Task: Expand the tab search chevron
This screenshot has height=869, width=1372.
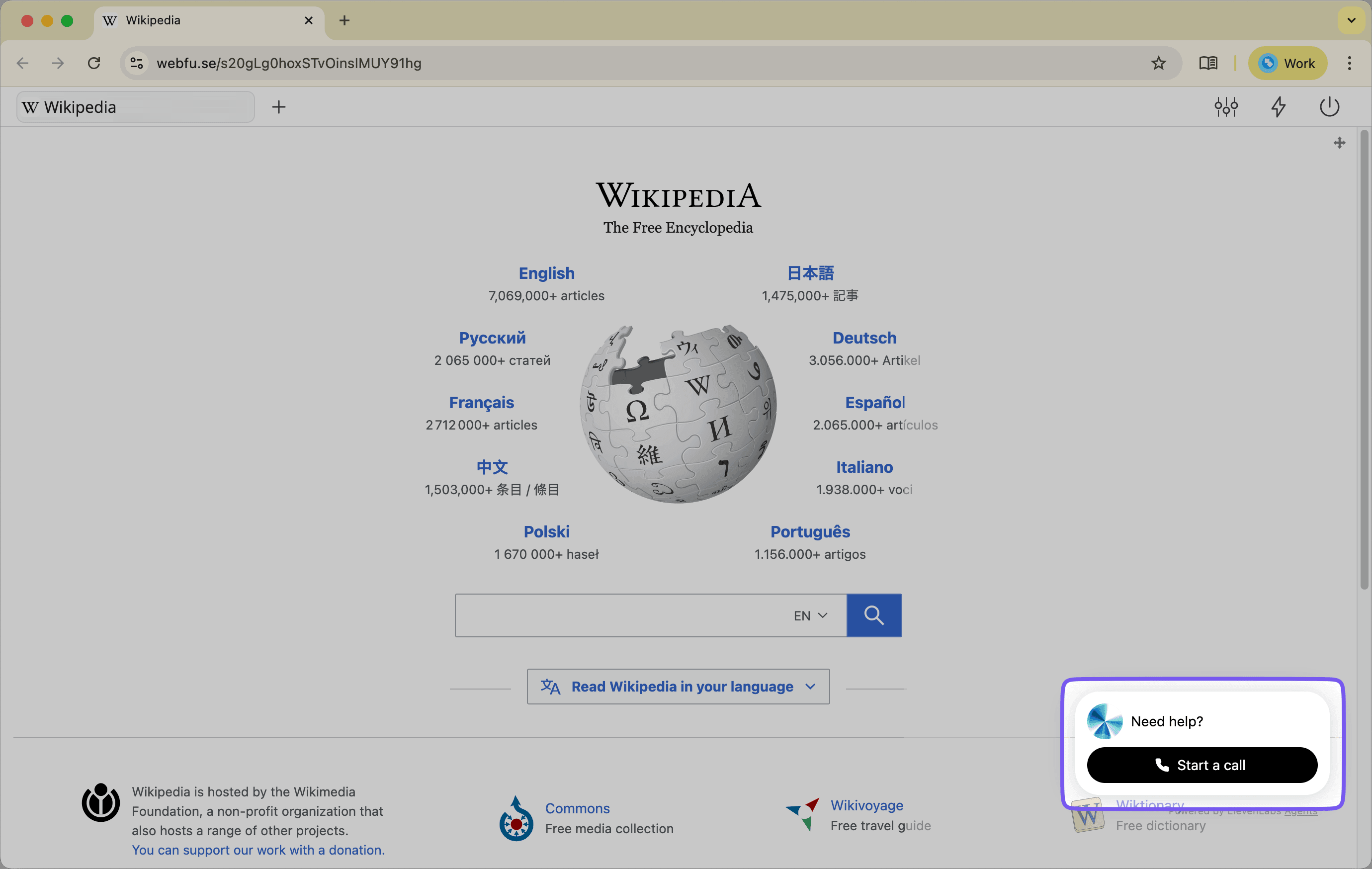Action: click(1351, 20)
